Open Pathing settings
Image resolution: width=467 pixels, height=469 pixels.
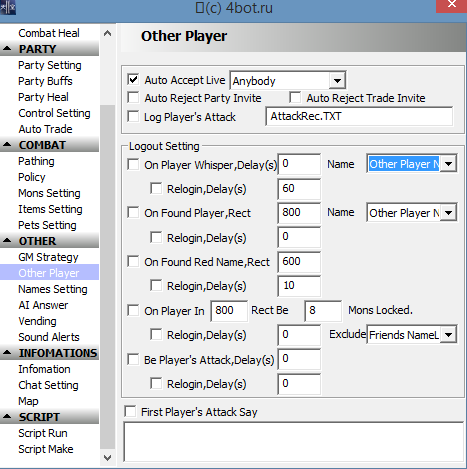pyautogui.click(x=36, y=161)
